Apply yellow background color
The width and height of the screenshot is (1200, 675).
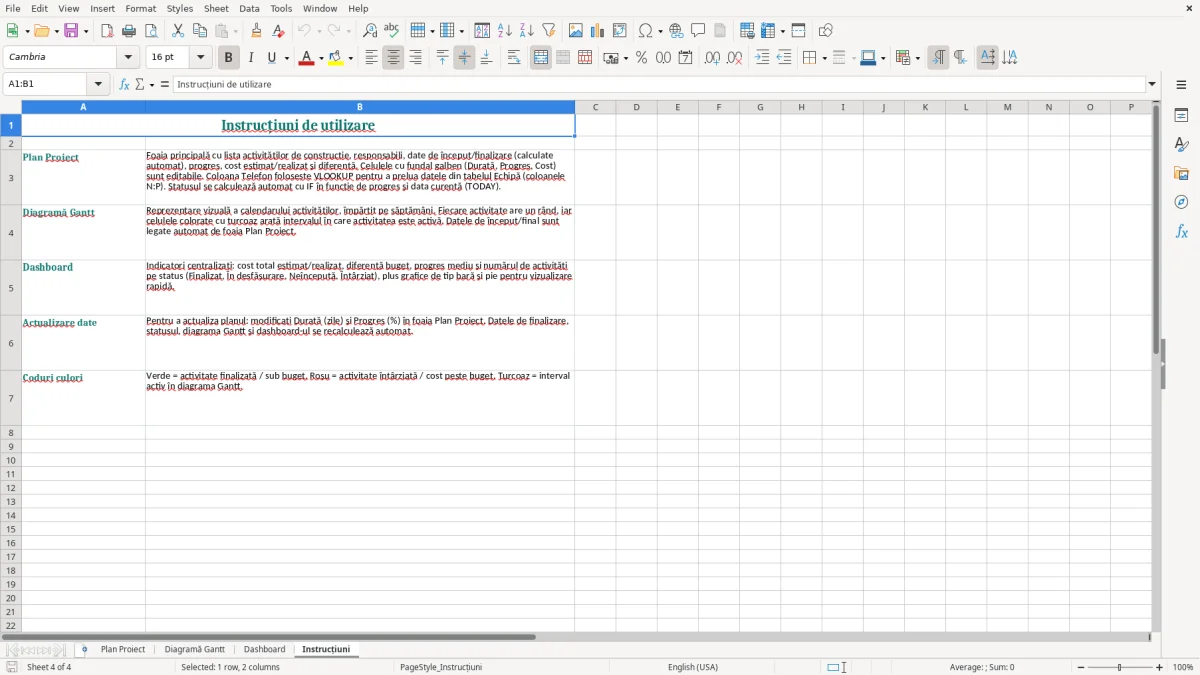[336, 58]
